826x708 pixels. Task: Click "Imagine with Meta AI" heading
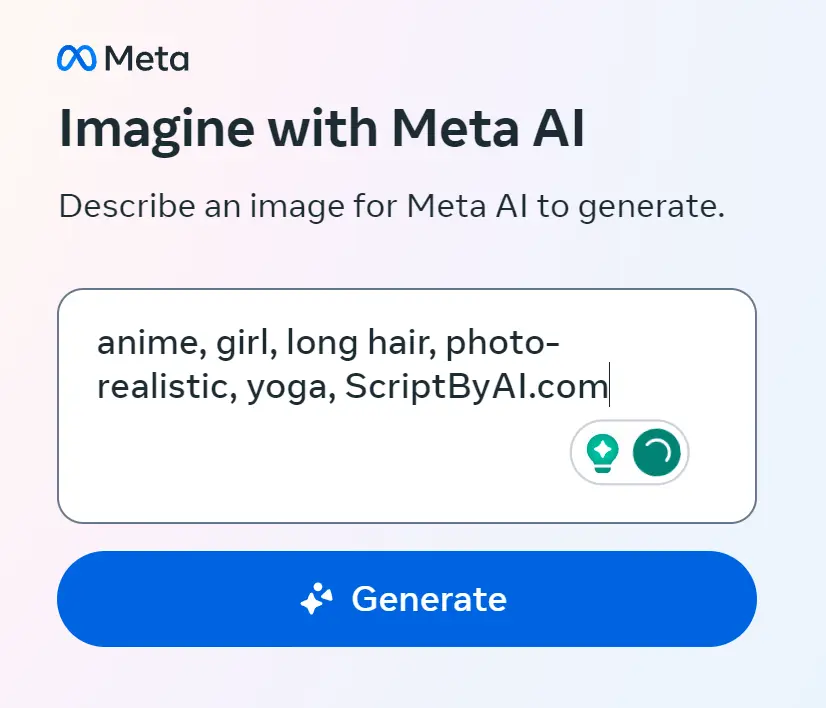coord(321,130)
